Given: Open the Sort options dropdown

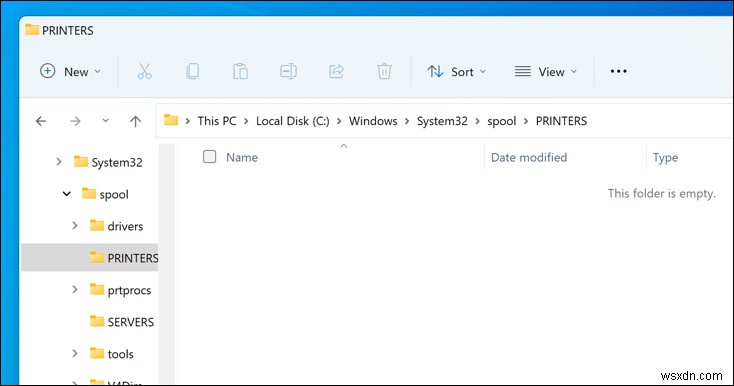Looking at the screenshot, I should coord(457,72).
